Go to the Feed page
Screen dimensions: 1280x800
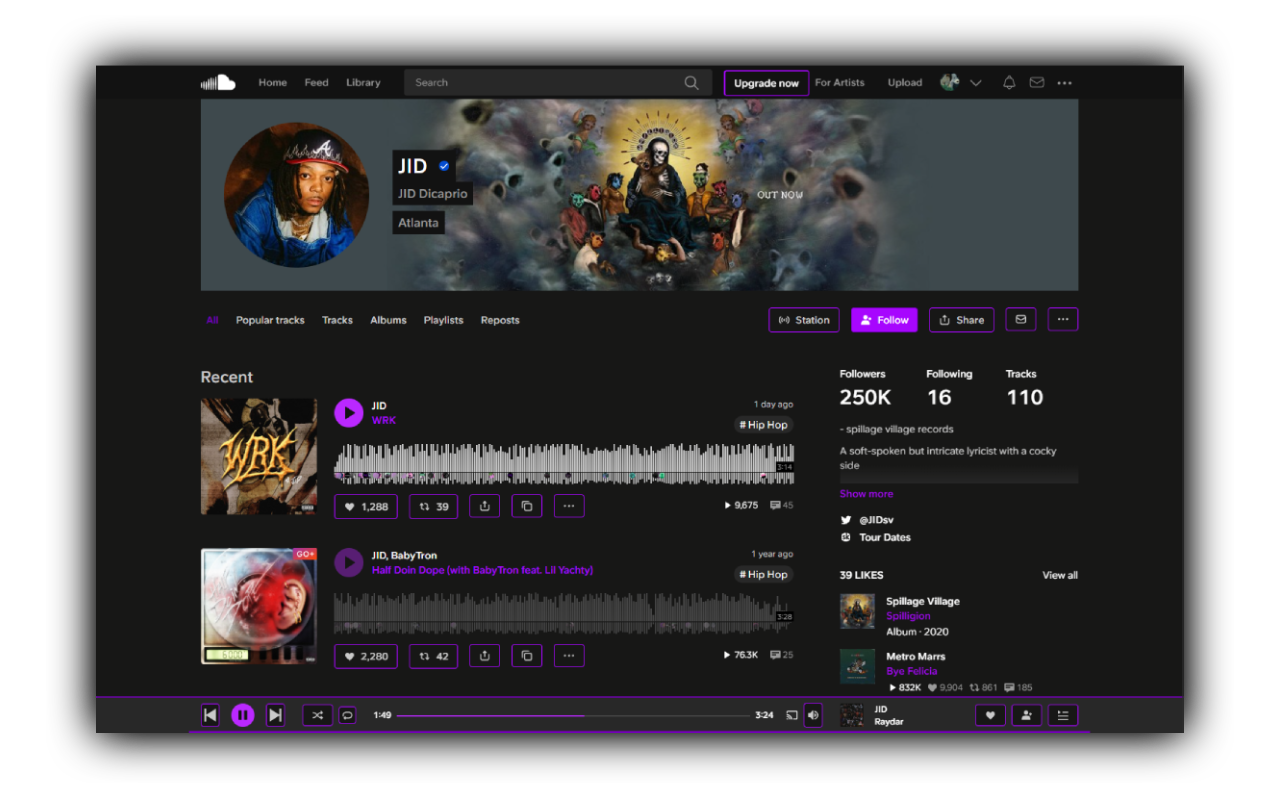click(316, 82)
